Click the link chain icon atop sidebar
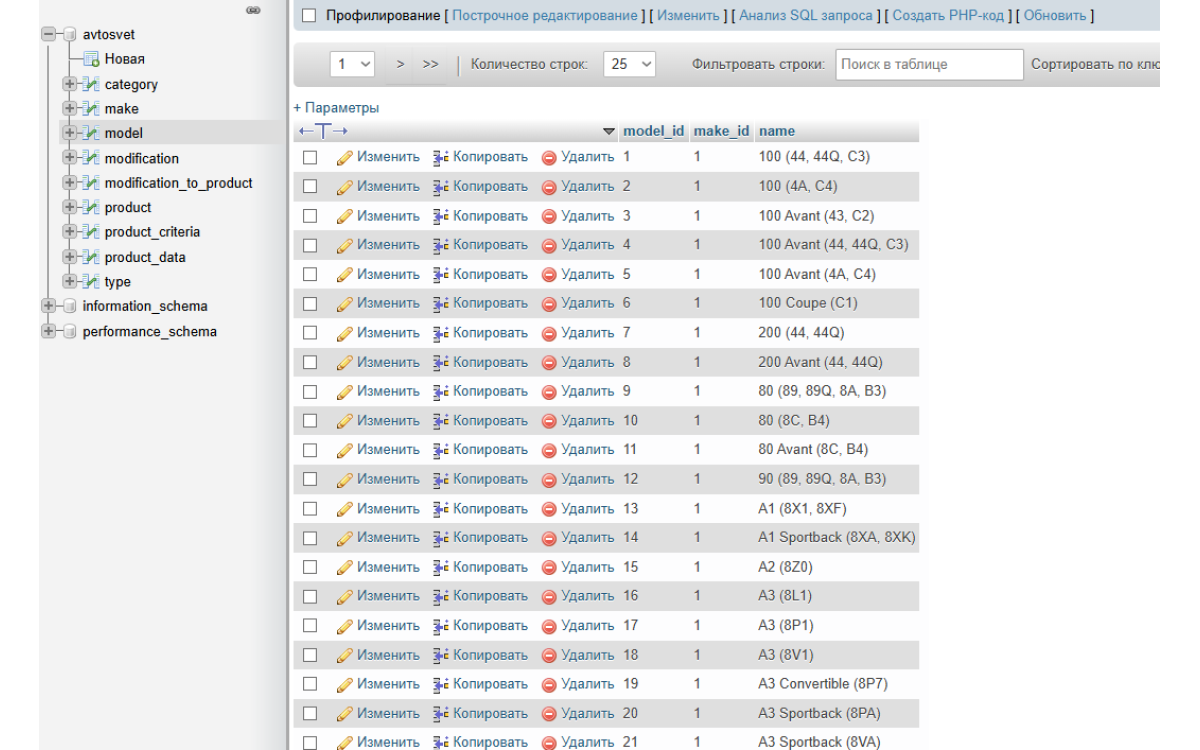1200x750 pixels. [254, 10]
